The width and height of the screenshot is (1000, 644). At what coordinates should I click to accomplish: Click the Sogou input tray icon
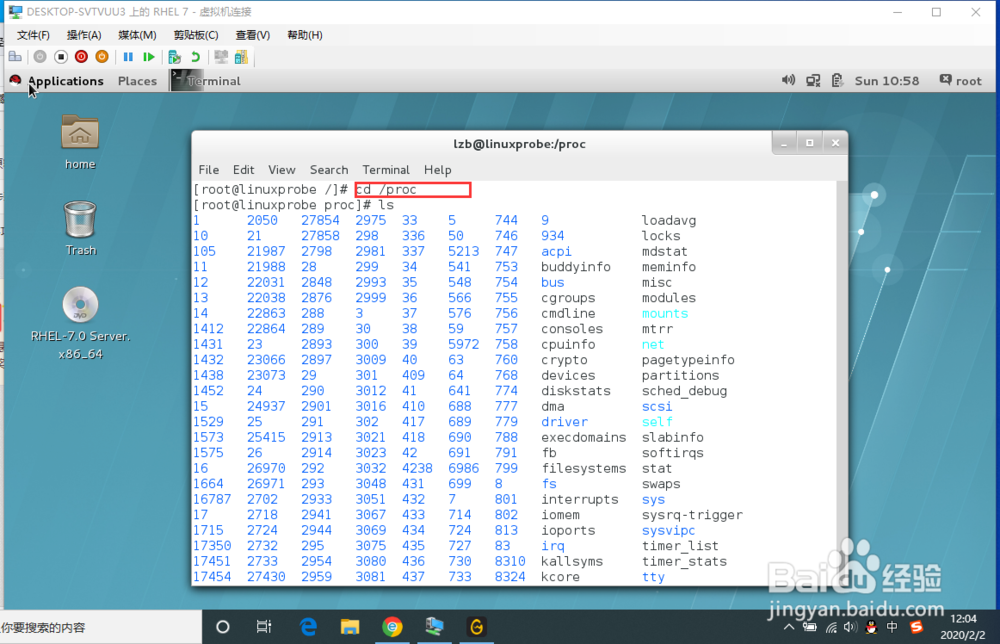[x=916, y=627]
